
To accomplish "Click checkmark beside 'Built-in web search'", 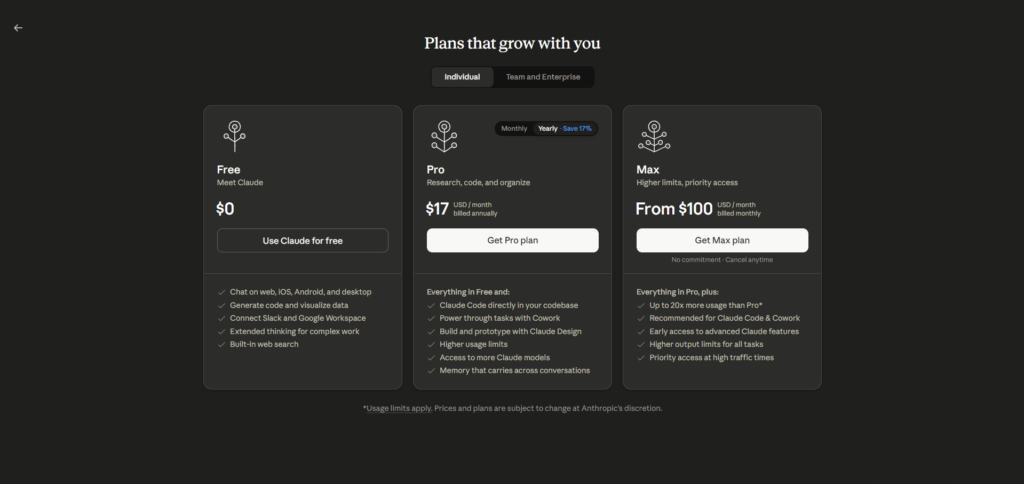I will 221,345.
